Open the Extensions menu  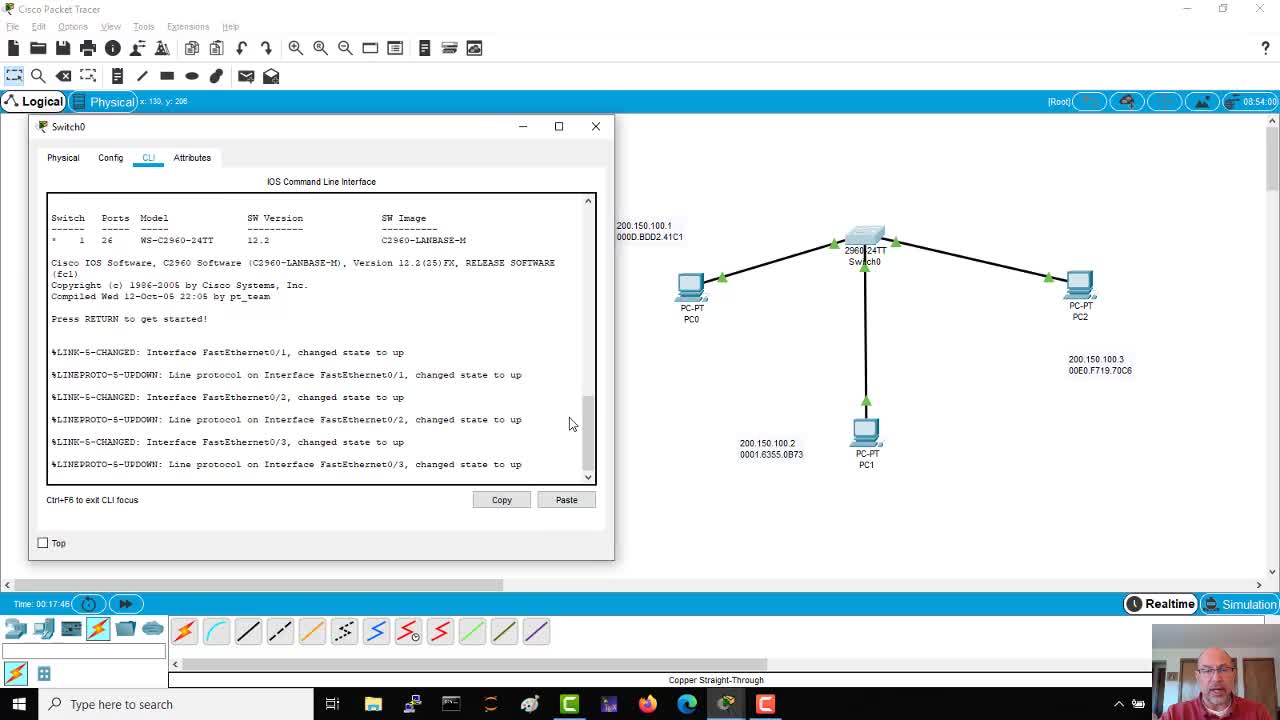pos(188,27)
